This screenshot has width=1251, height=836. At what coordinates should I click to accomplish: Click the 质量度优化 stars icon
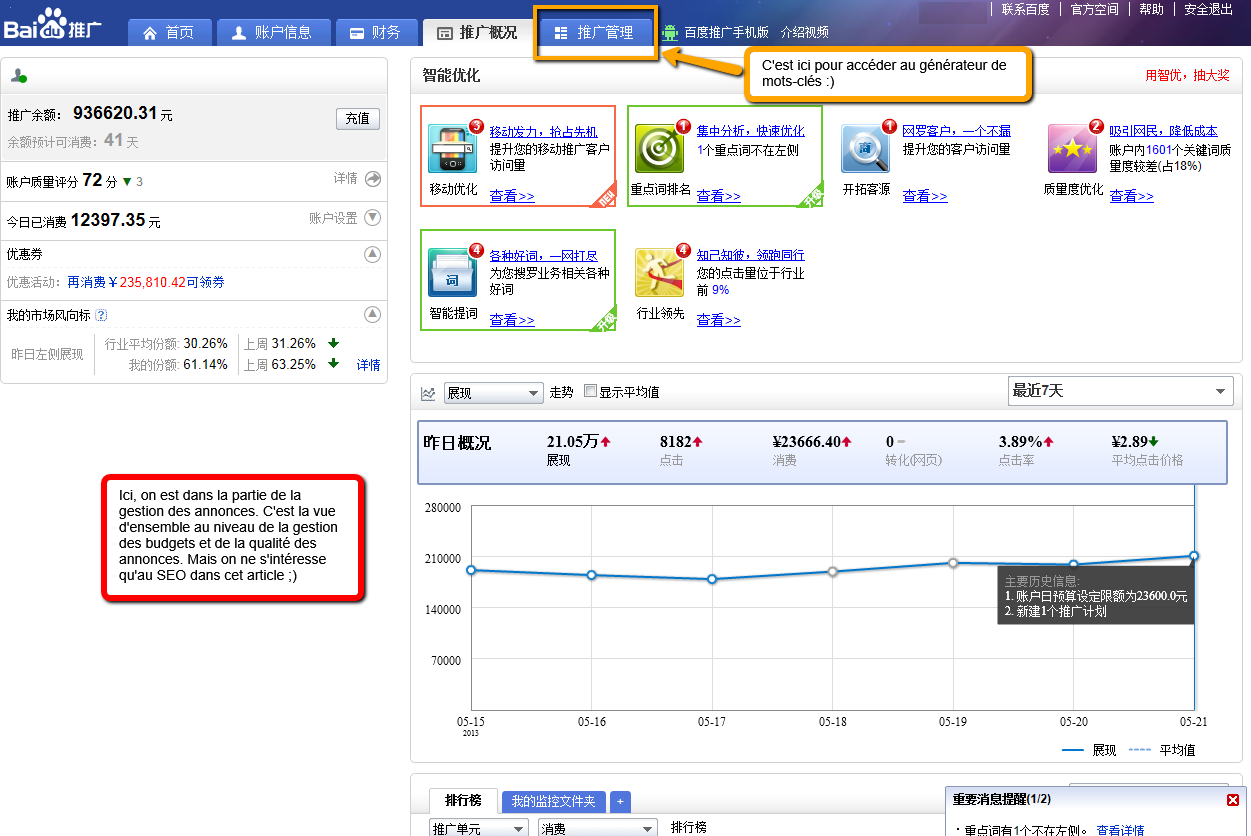coord(1072,149)
